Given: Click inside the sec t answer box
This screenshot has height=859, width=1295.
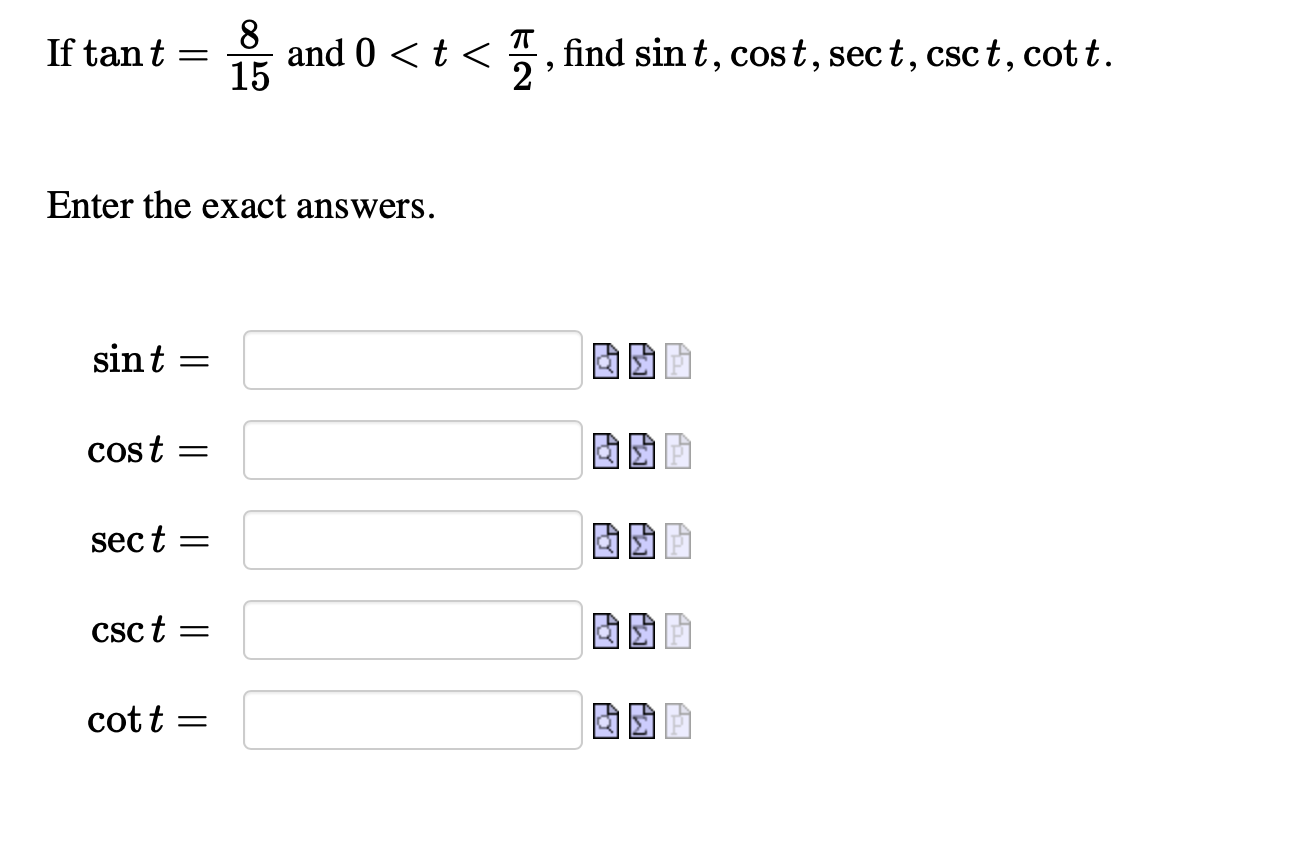Looking at the screenshot, I should (x=412, y=540).
